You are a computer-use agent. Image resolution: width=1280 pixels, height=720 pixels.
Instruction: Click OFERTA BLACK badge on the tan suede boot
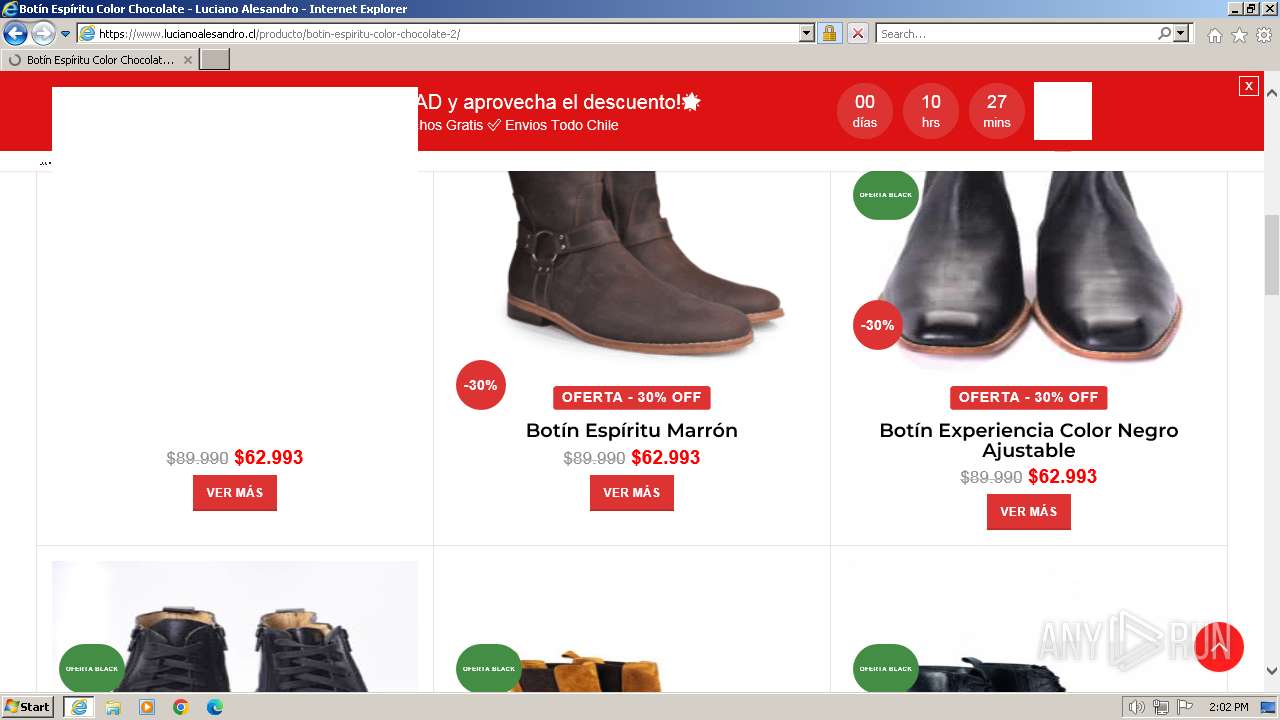(x=489, y=668)
